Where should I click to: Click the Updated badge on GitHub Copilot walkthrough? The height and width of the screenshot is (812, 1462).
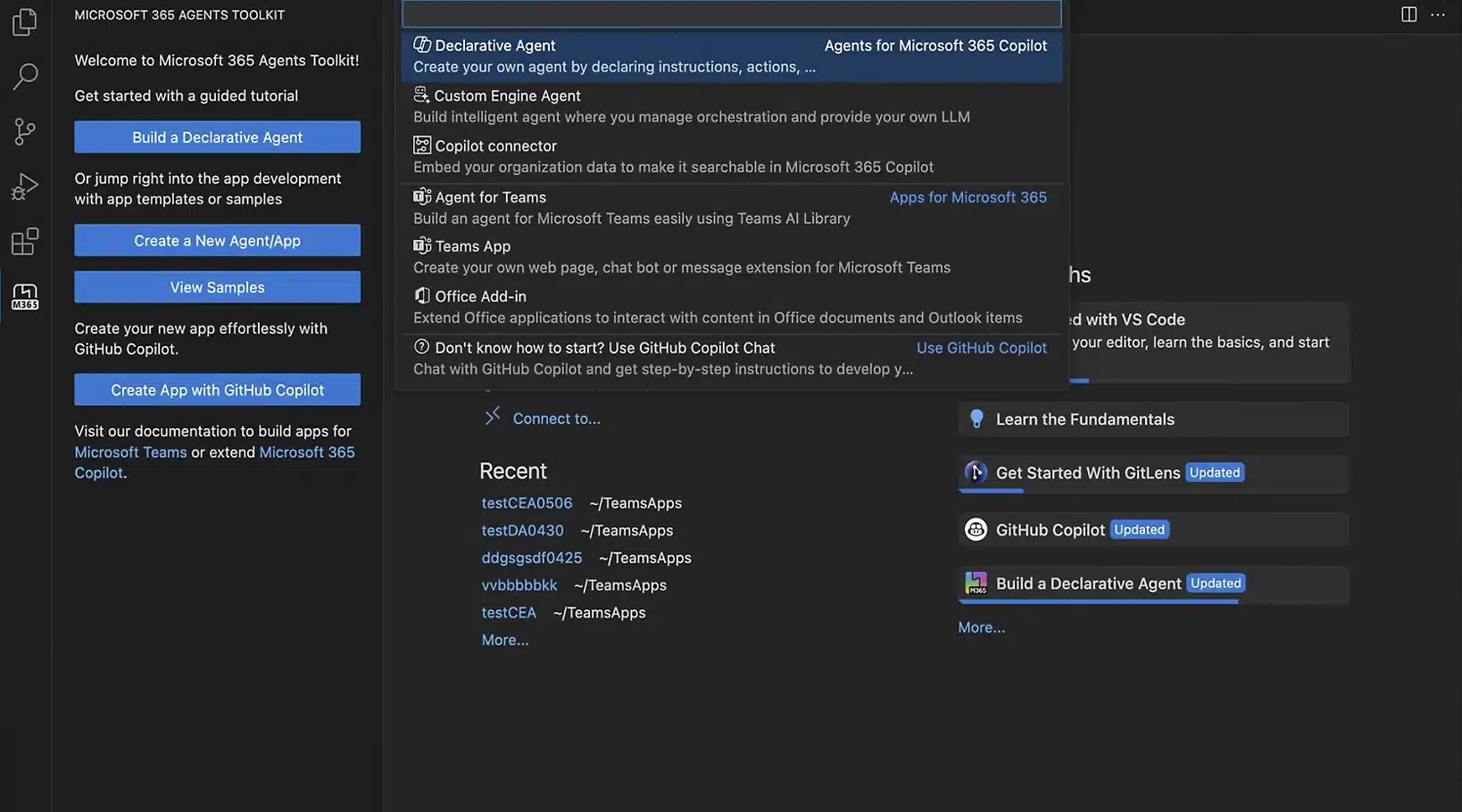pos(1139,529)
